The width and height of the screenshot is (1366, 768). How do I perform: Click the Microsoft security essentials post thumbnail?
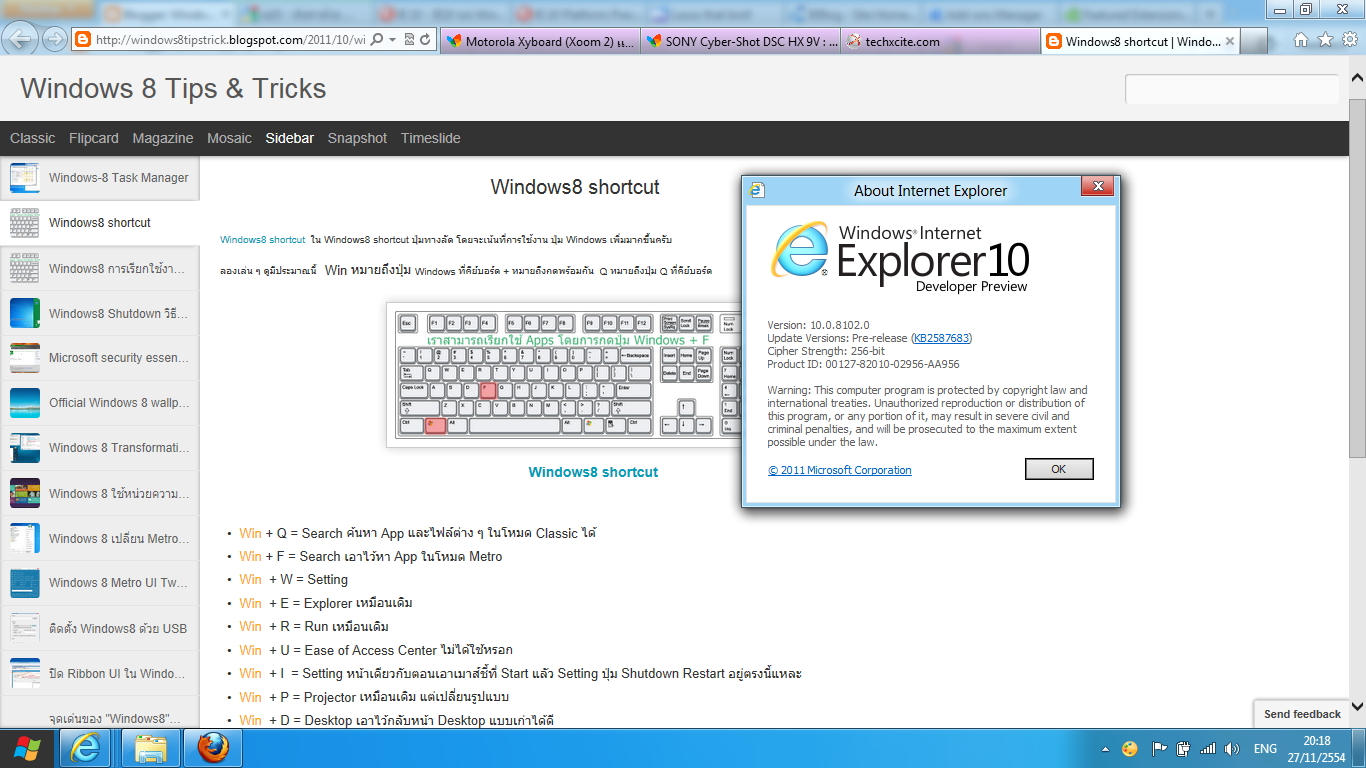(x=25, y=358)
